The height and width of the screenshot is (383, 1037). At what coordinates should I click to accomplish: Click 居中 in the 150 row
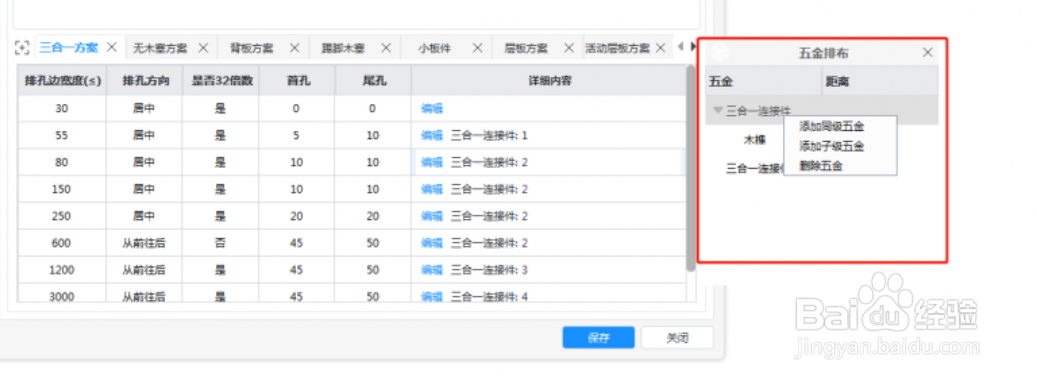coord(144,189)
